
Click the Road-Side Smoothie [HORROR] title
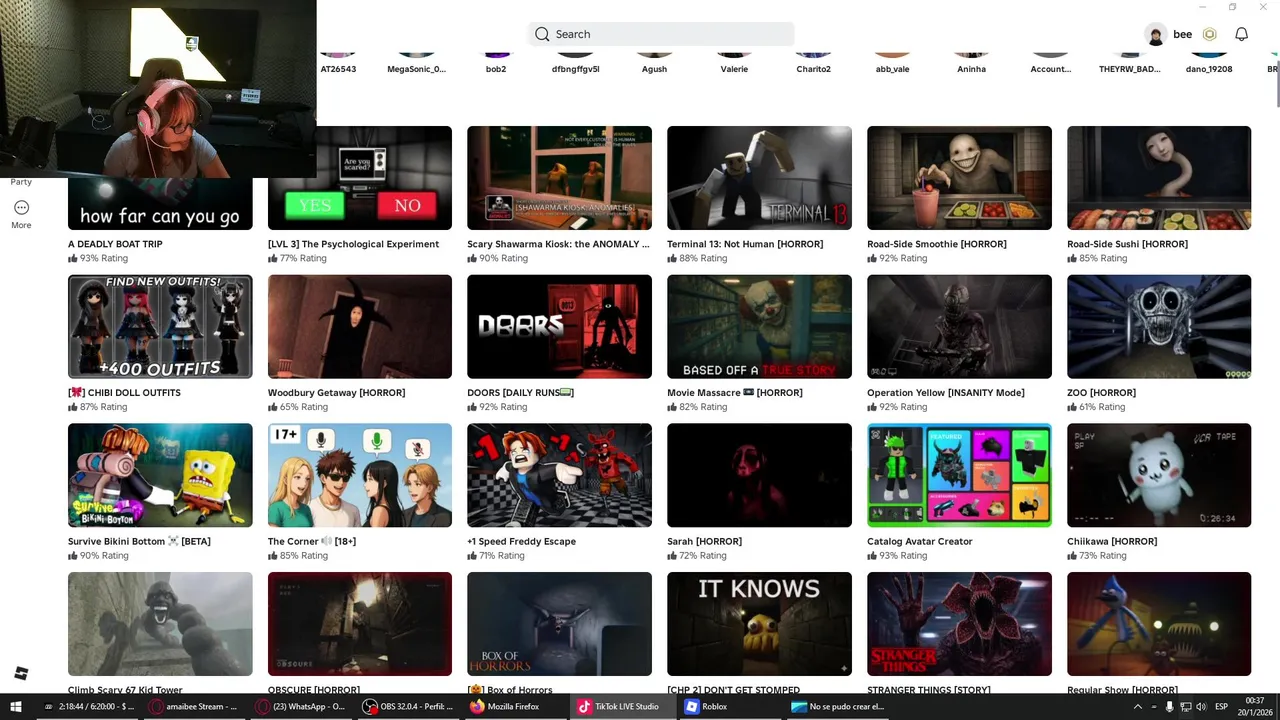click(x=937, y=244)
